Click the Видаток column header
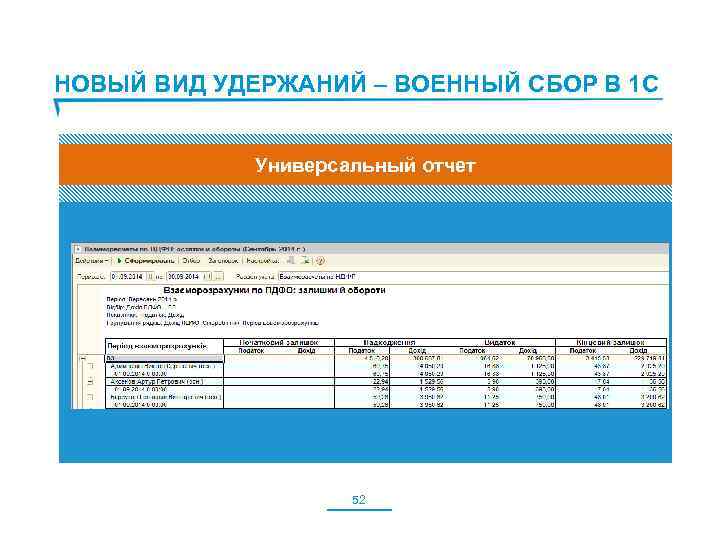The image size is (720, 540). [x=500, y=343]
